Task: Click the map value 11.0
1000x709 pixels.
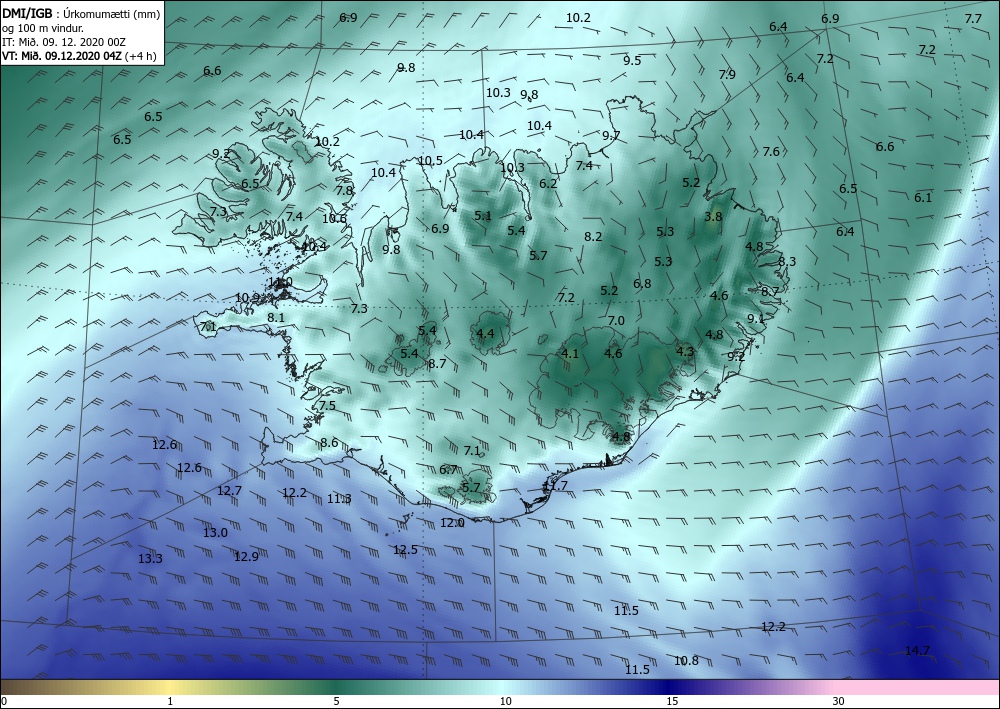Action: 281,282
